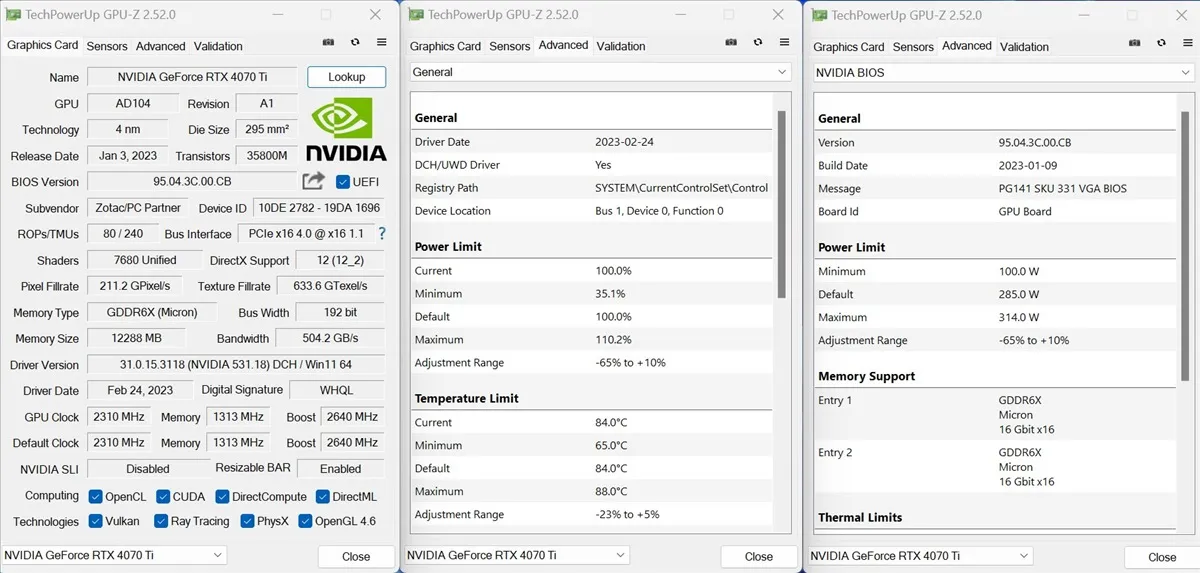The image size is (1200, 573).
Task: Select Graphics Card tab in middle window
Action: tap(445, 46)
